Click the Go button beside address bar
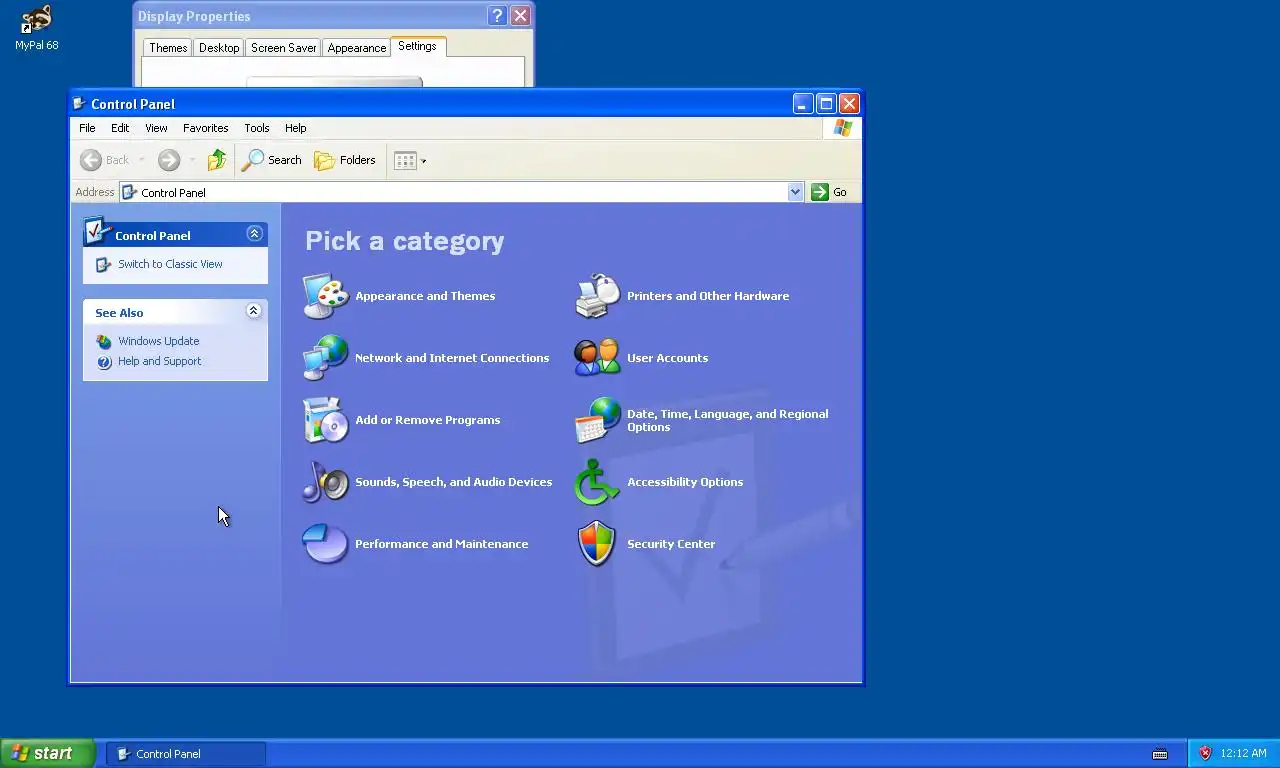 (x=829, y=192)
